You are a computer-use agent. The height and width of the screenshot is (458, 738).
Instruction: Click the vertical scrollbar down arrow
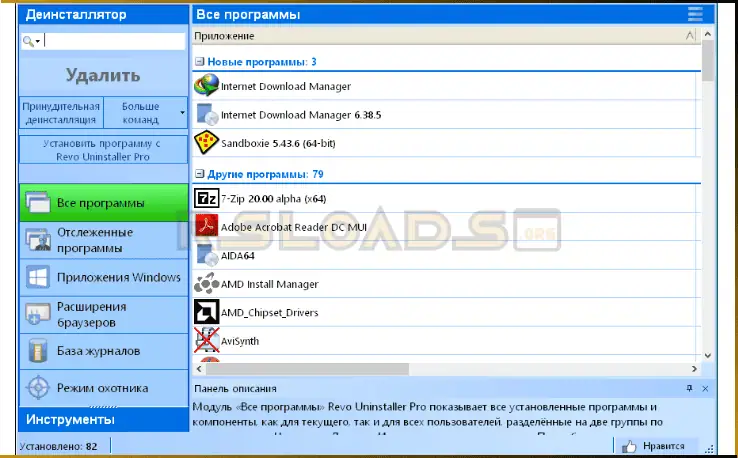707,355
